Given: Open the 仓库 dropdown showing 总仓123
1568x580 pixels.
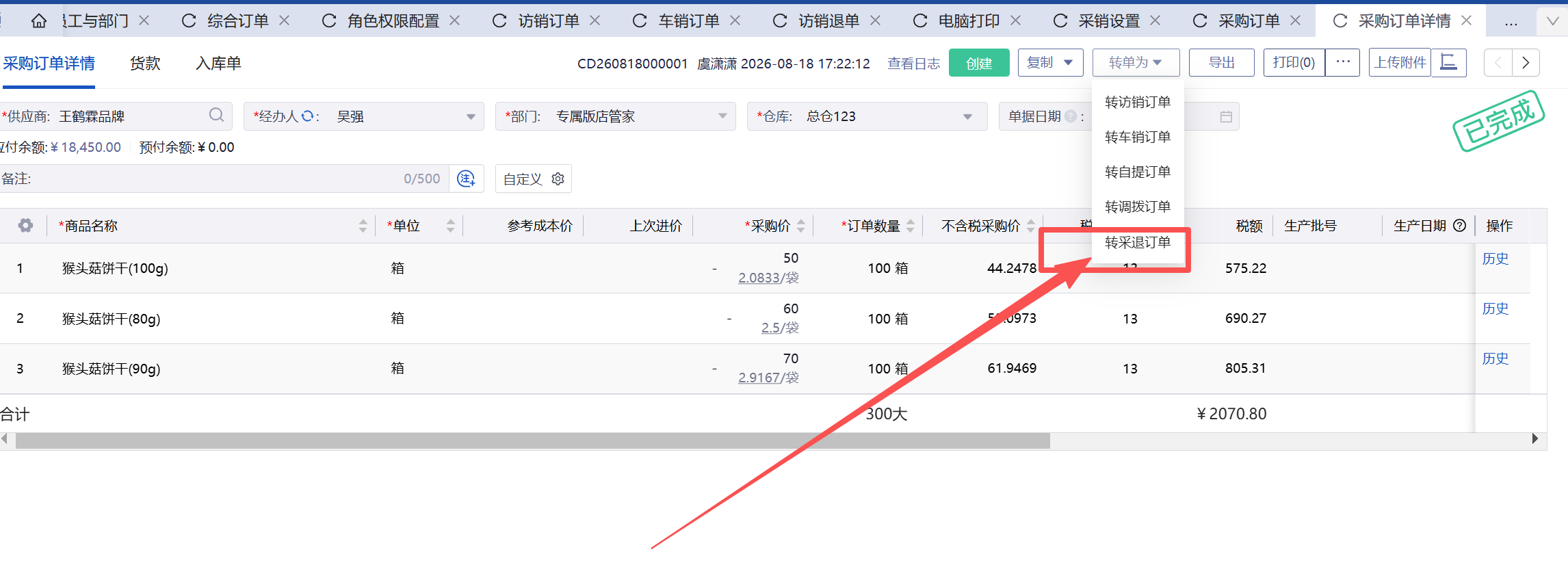Looking at the screenshot, I should [867, 116].
